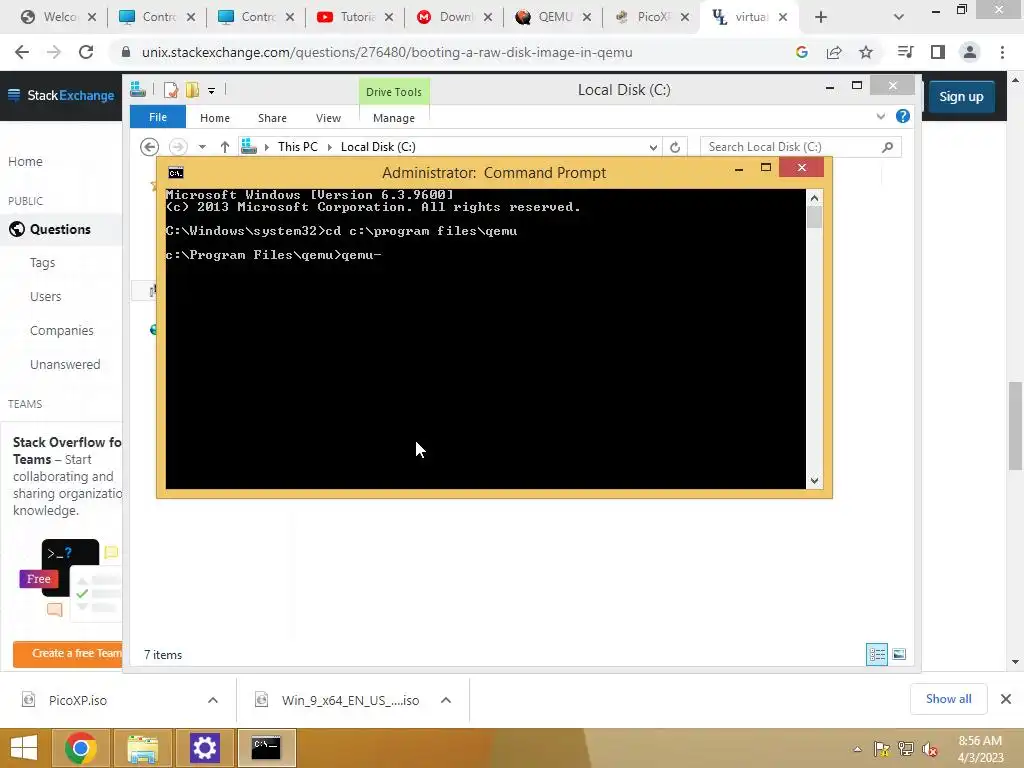Refresh the Explorer folder view
The image size is (1024, 768).
pos(675,147)
